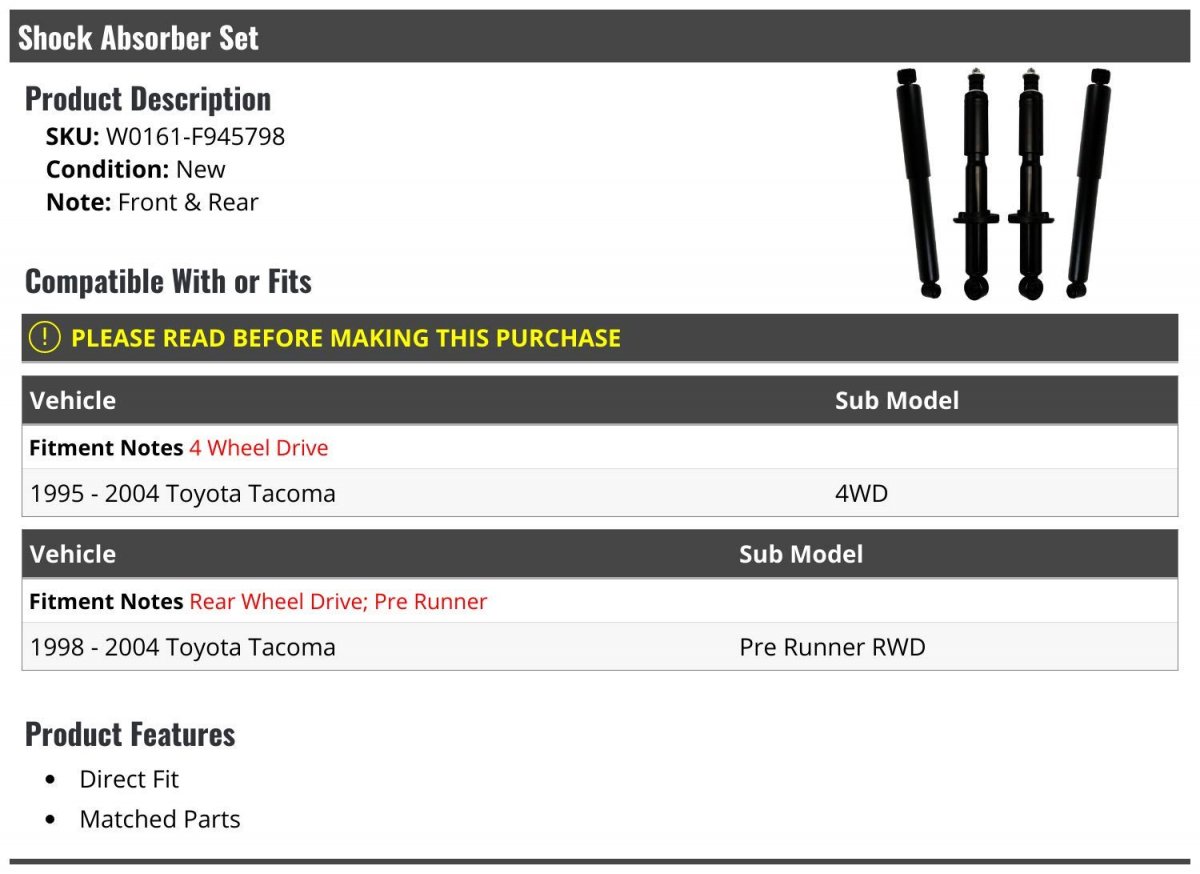Screen dimensions: 1200x874
Task: Select the 1998 - 2004 Toyota Tacoma row
Action: (183, 647)
